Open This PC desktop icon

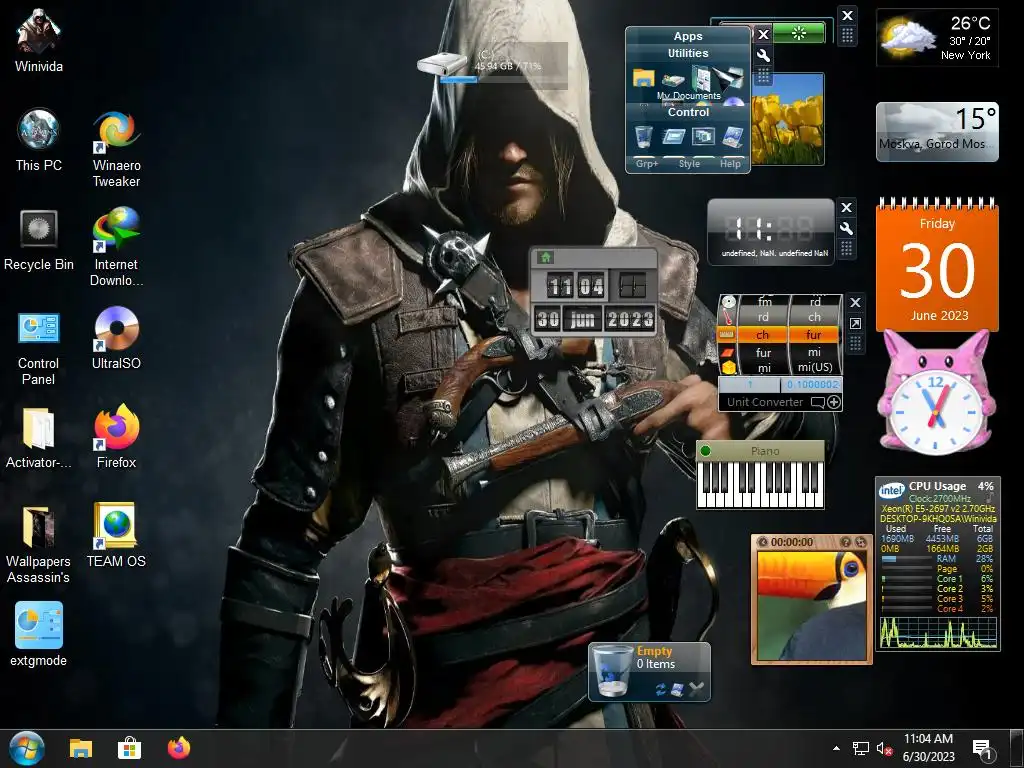point(39,140)
